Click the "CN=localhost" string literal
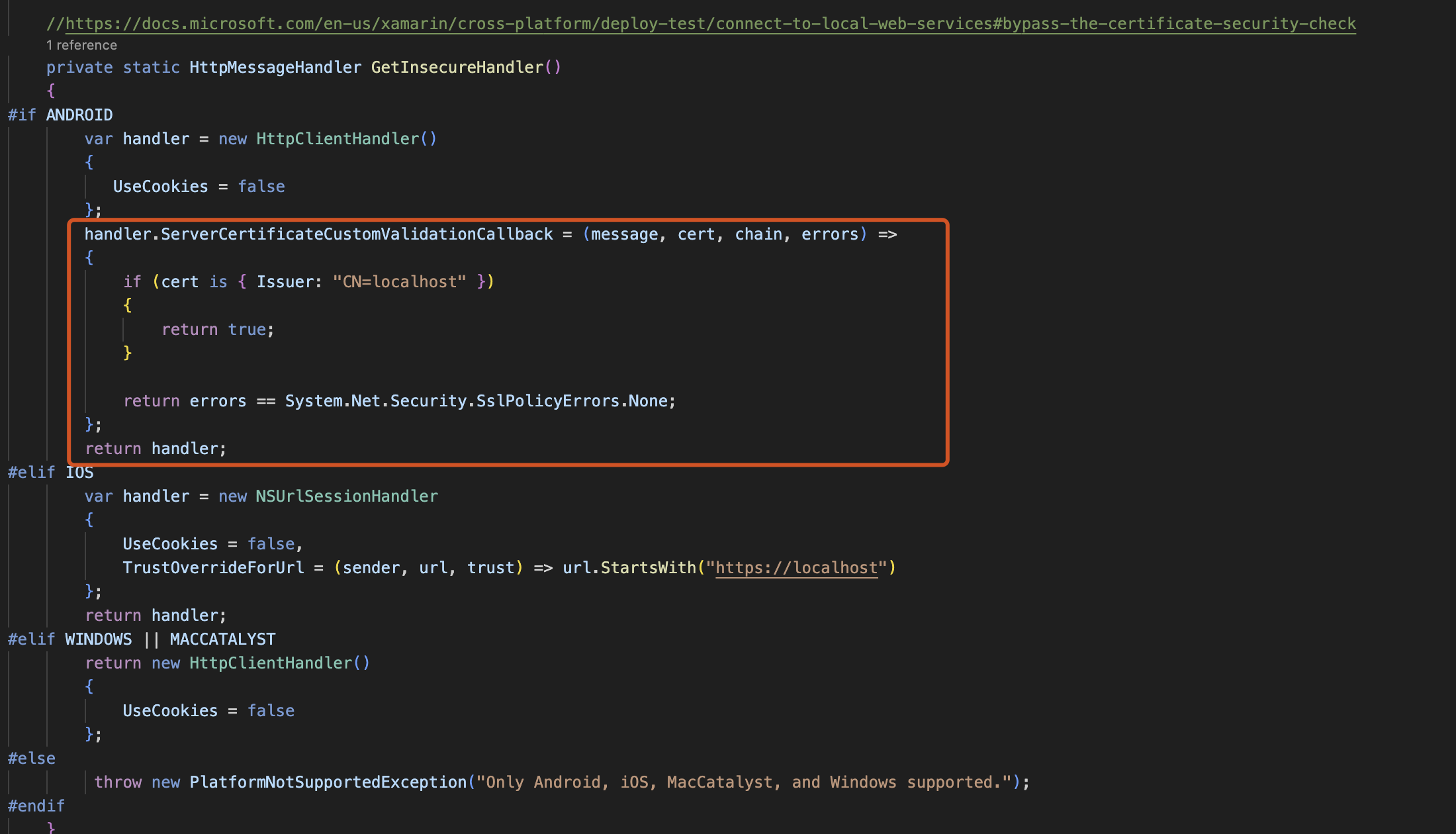 click(399, 282)
